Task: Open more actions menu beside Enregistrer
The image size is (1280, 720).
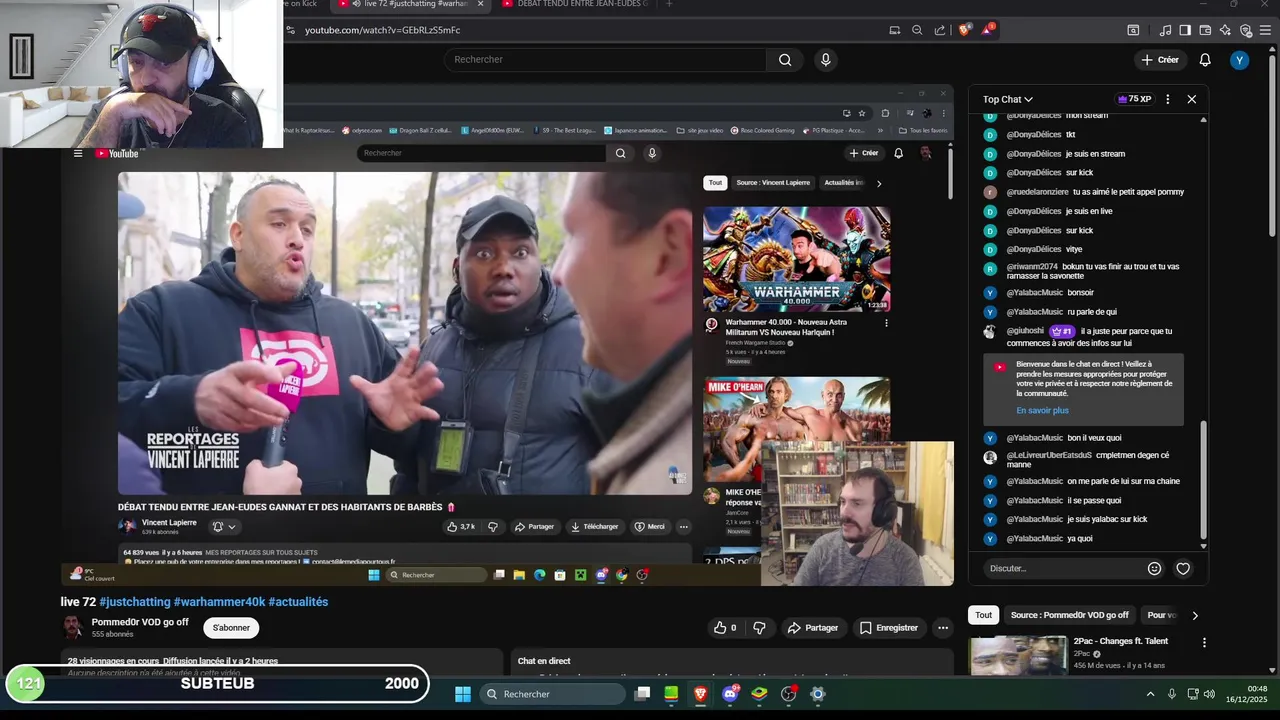Action: (942, 628)
